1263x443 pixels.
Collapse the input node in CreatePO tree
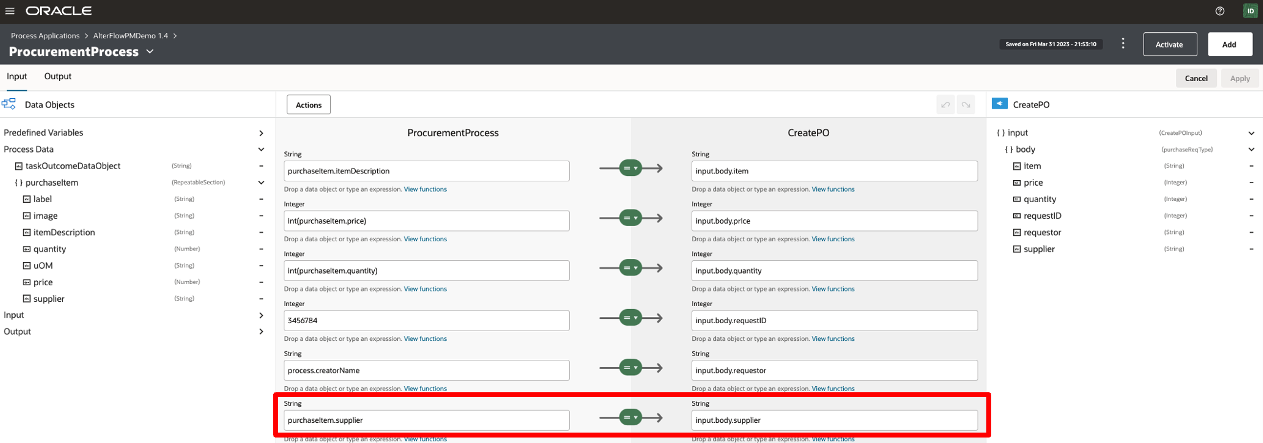[x=1250, y=133]
